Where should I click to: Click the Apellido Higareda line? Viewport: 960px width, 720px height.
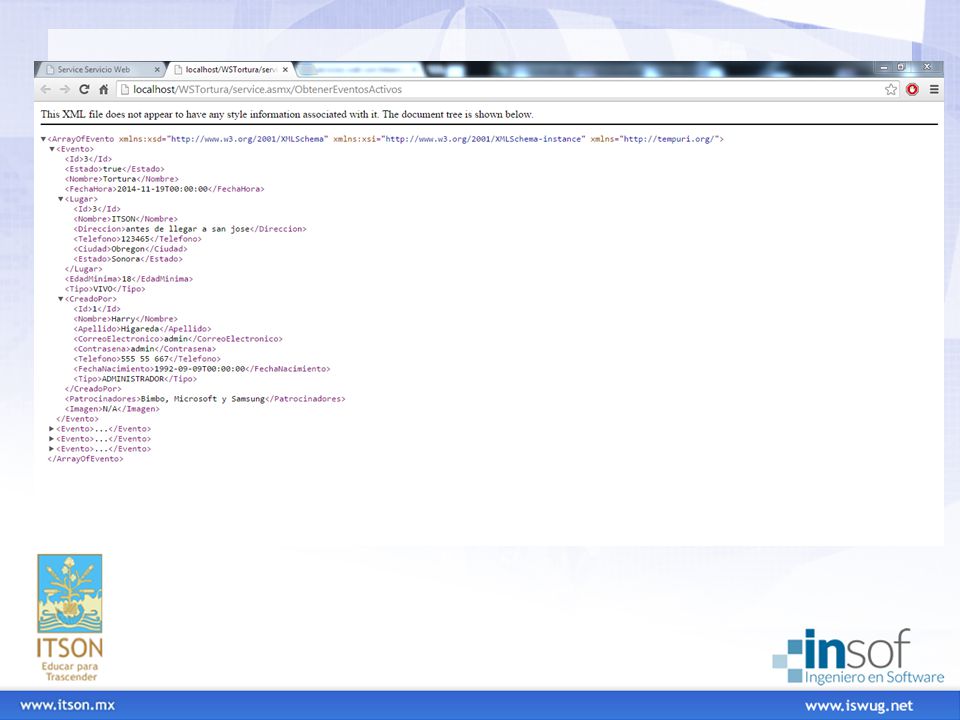click(x=142, y=329)
